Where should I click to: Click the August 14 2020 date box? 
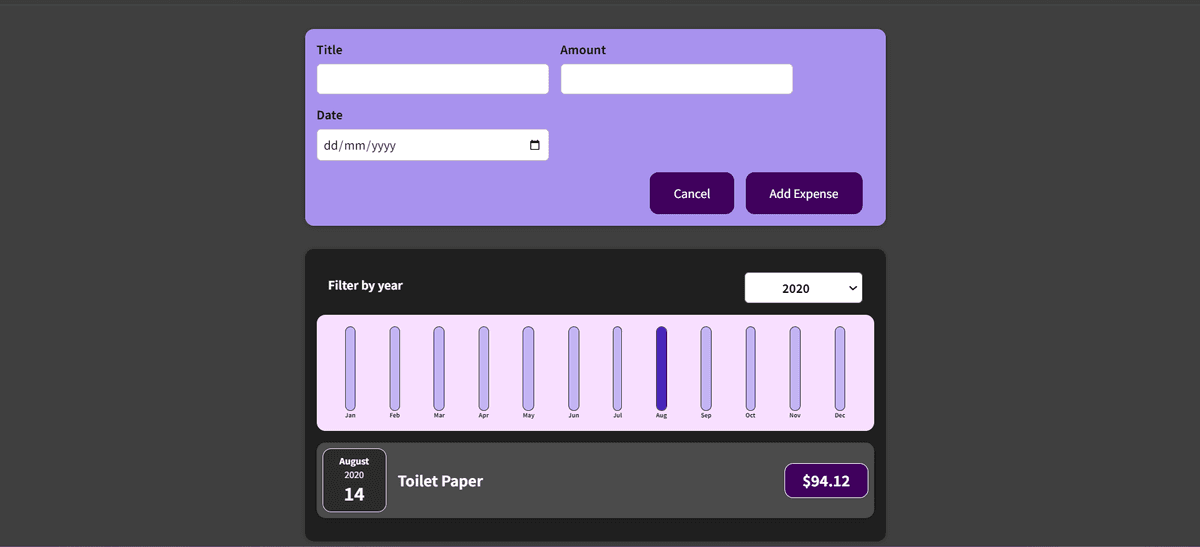pos(354,480)
